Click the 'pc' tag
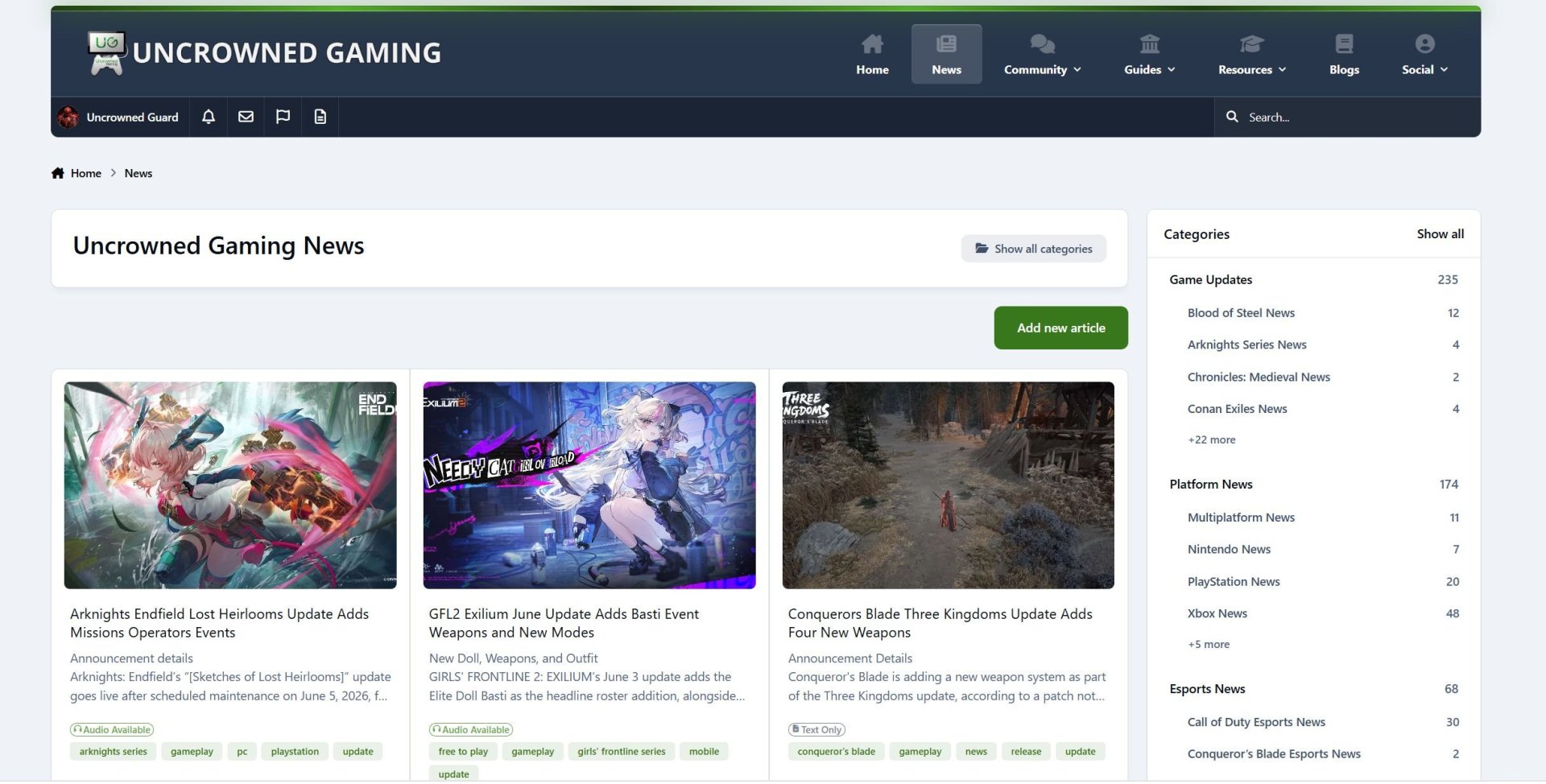 [242, 752]
